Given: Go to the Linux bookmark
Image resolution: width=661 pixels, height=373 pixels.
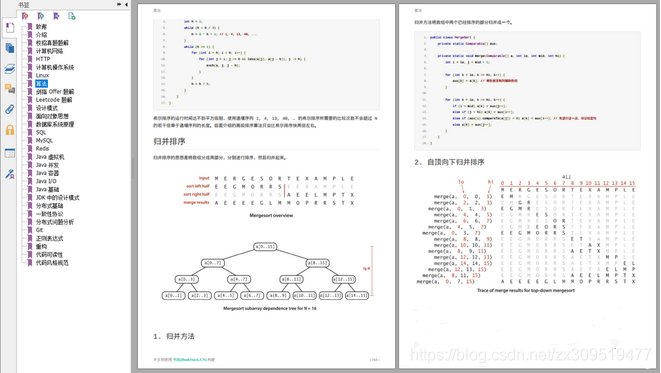Looking at the screenshot, I should [x=42, y=75].
